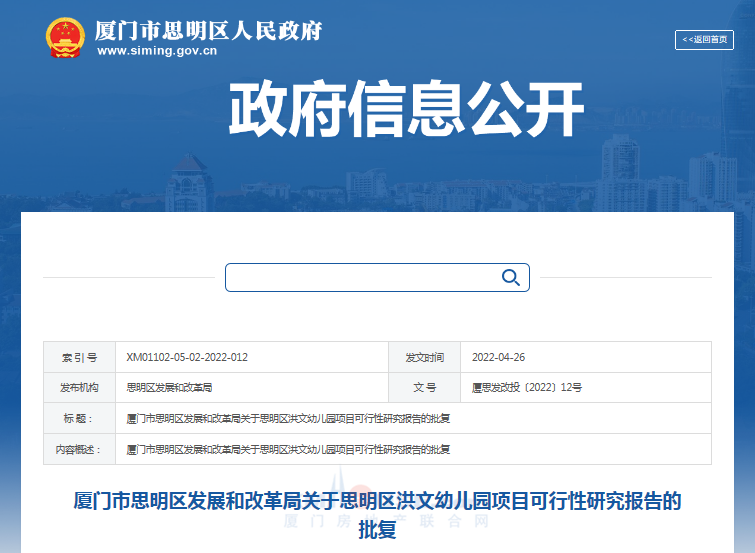Viewport: 755px width, 553px height.
Task: Click the 文号 label cell
Action: (424, 387)
